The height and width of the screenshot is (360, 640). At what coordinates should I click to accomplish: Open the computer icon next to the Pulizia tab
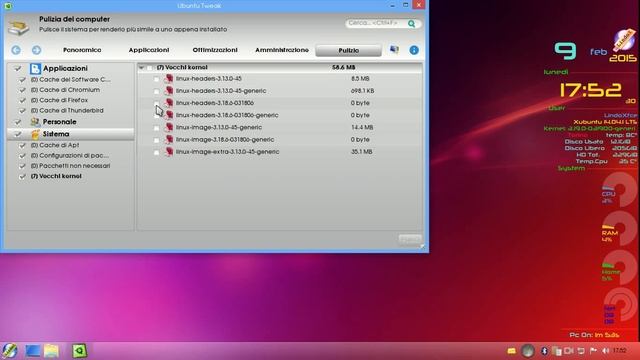(x=394, y=49)
